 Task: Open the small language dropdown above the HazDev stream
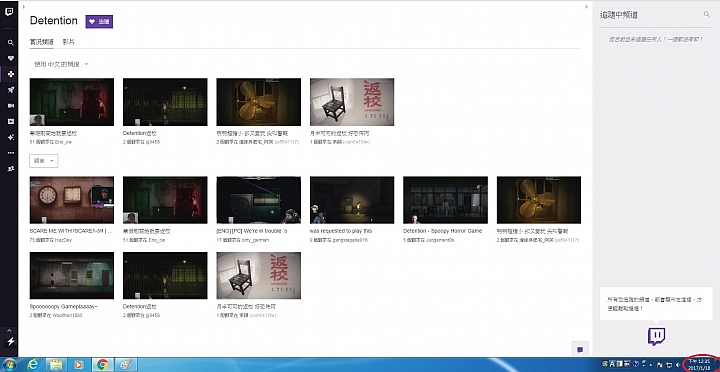tap(44, 161)
